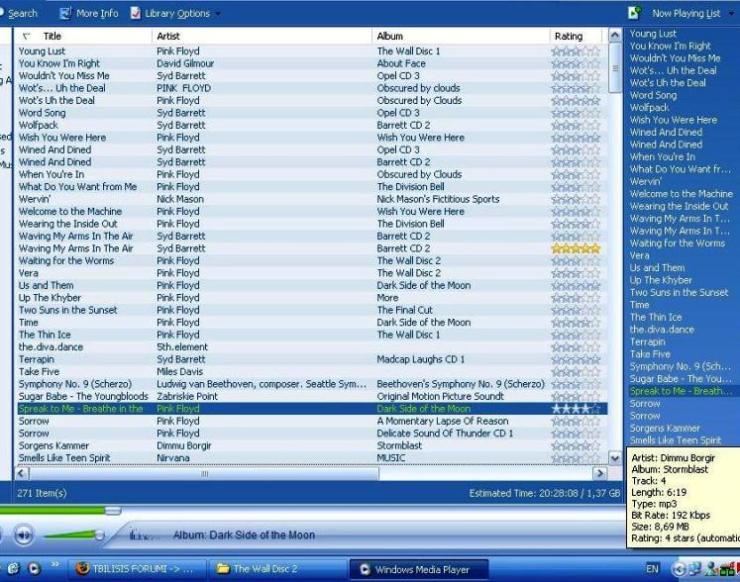740x582 pixels.
Task: Click Take Five in Now Playing list
Action: (x=650, y=354)
